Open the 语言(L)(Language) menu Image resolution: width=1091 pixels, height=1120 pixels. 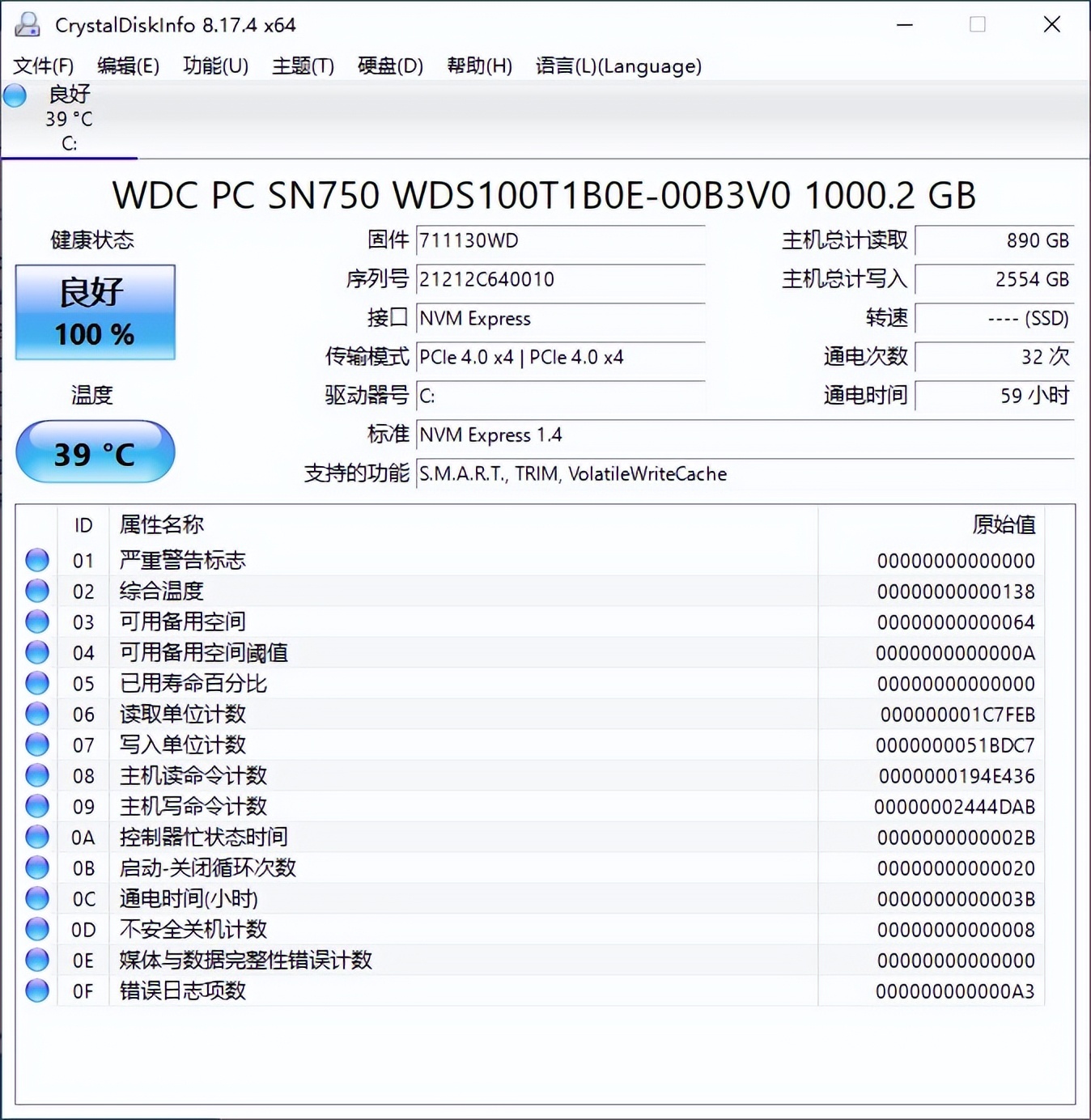pos(618,66)
